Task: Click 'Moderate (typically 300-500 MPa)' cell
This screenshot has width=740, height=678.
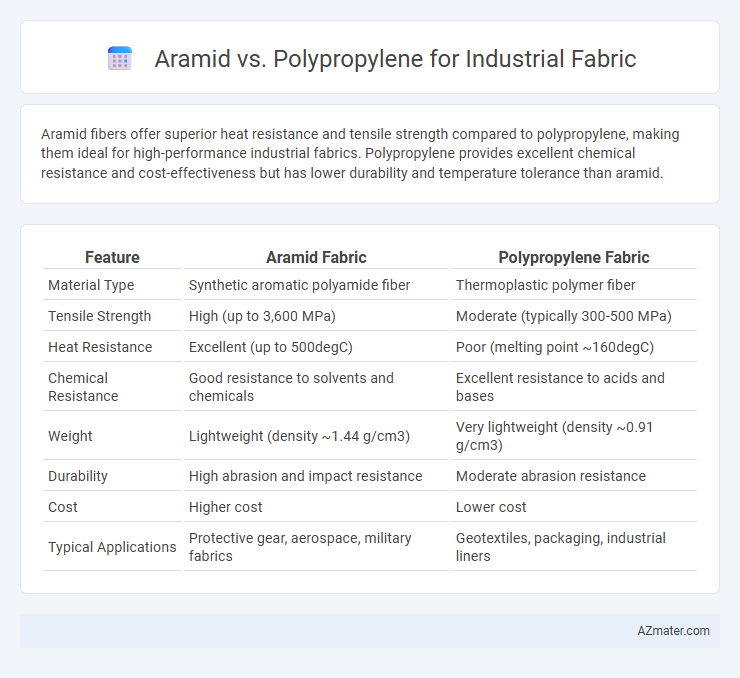Action: coord(563,316)
